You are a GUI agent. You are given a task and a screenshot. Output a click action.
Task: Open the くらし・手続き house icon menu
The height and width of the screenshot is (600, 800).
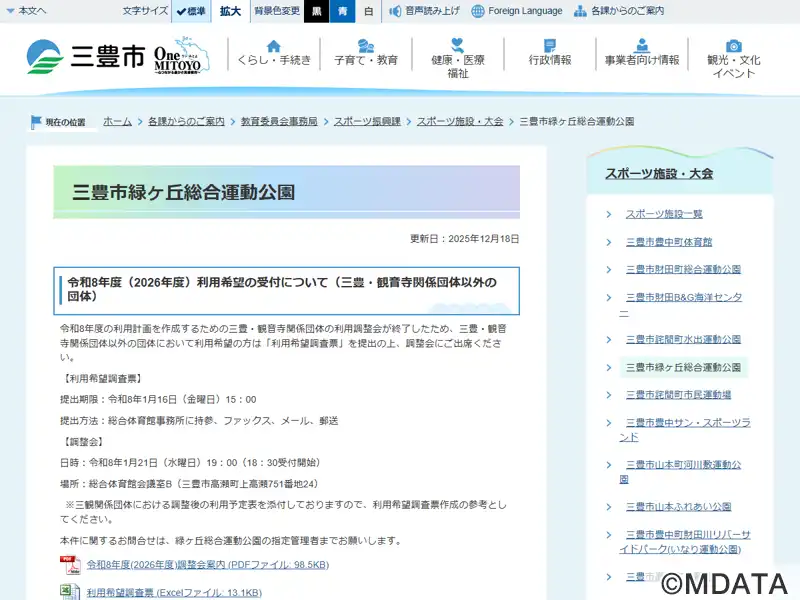274,46
